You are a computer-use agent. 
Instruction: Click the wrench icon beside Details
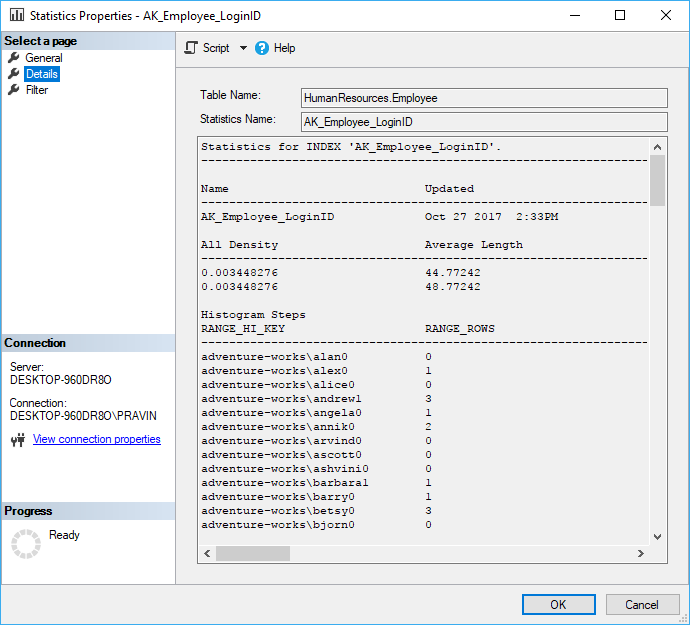(14, 74)
